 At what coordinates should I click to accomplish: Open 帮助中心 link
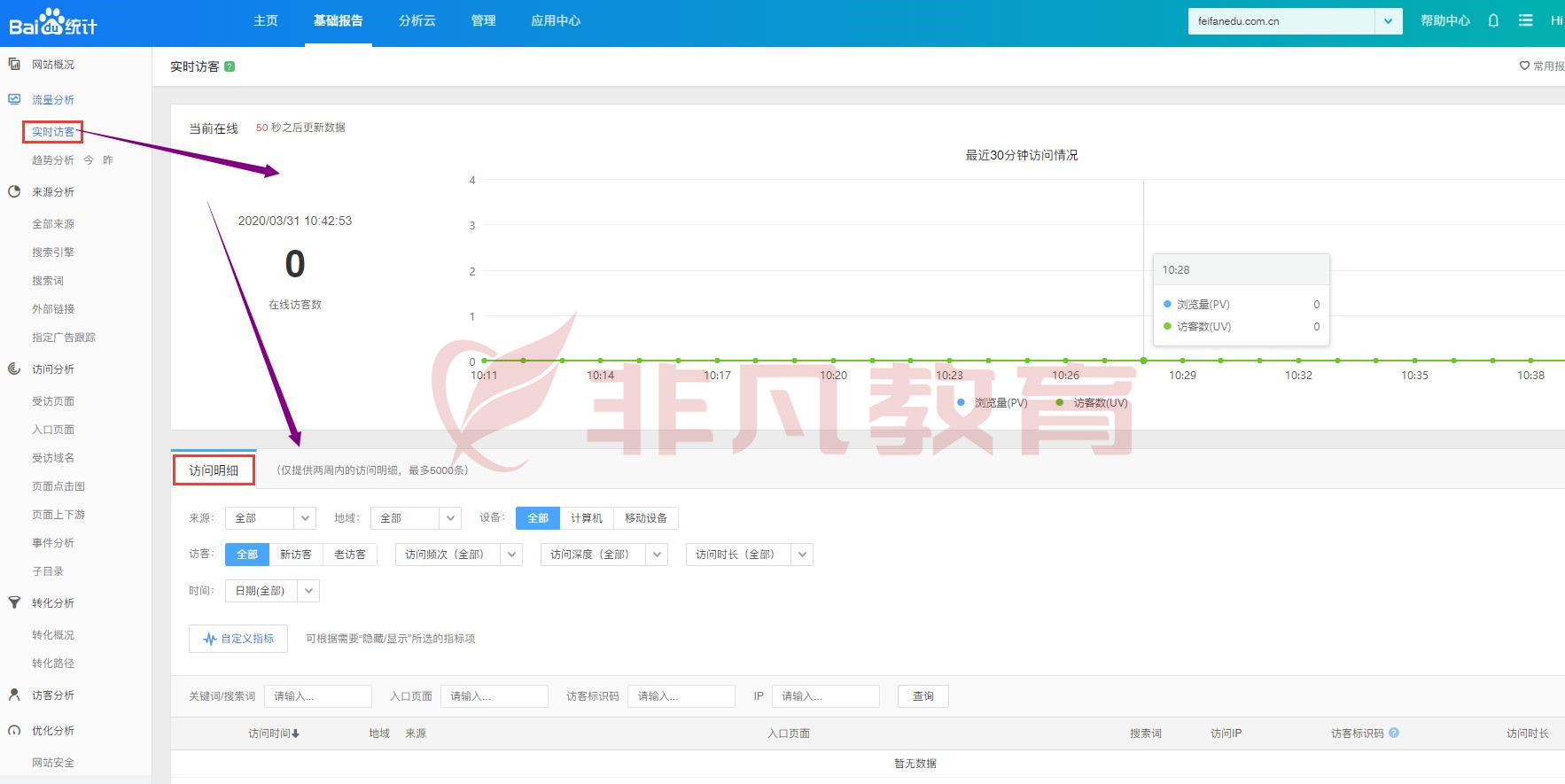pyautogui.click(x=1445, y=20)
